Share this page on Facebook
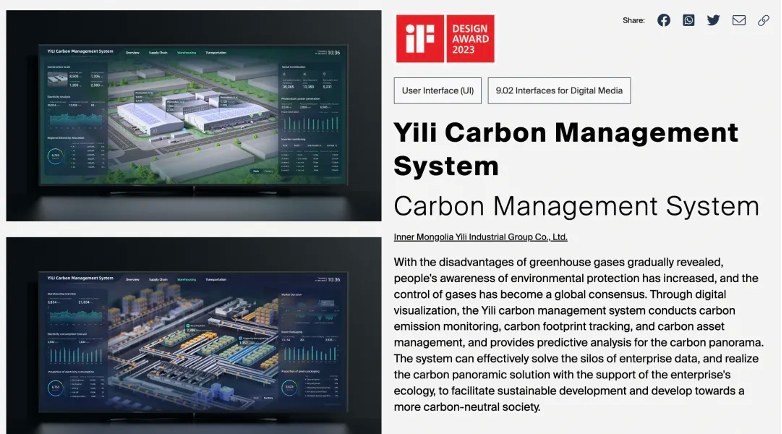 point(663,20)
